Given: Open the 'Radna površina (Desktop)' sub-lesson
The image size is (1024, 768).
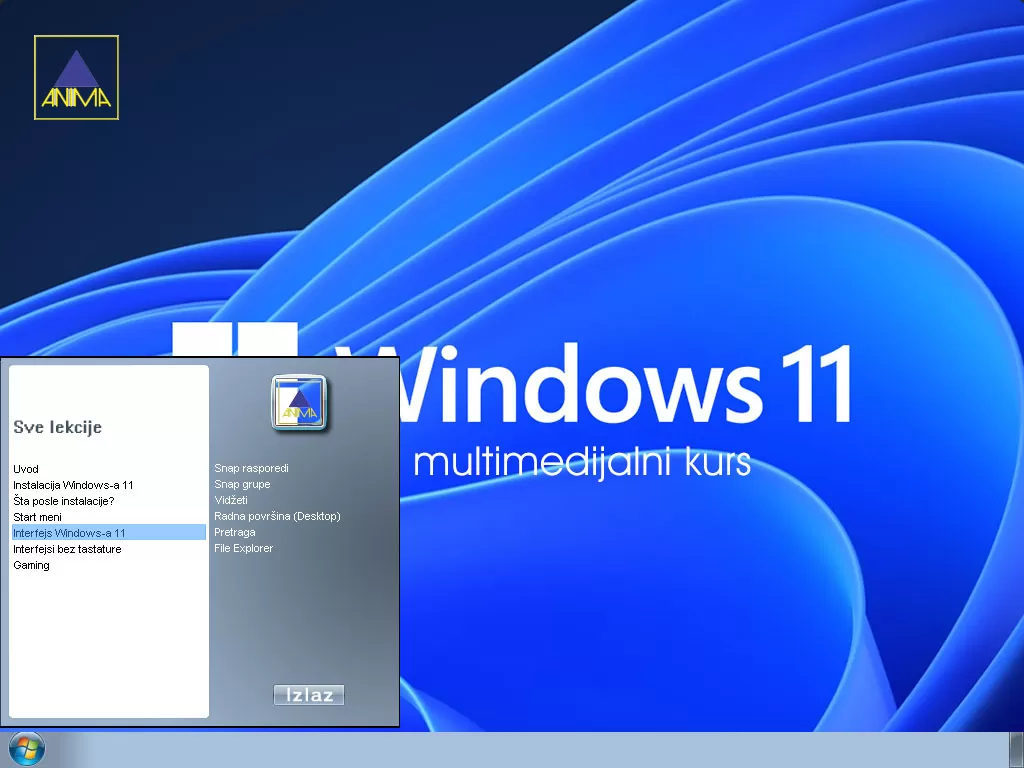Looking at the screenshot, I should click(278, 516).
